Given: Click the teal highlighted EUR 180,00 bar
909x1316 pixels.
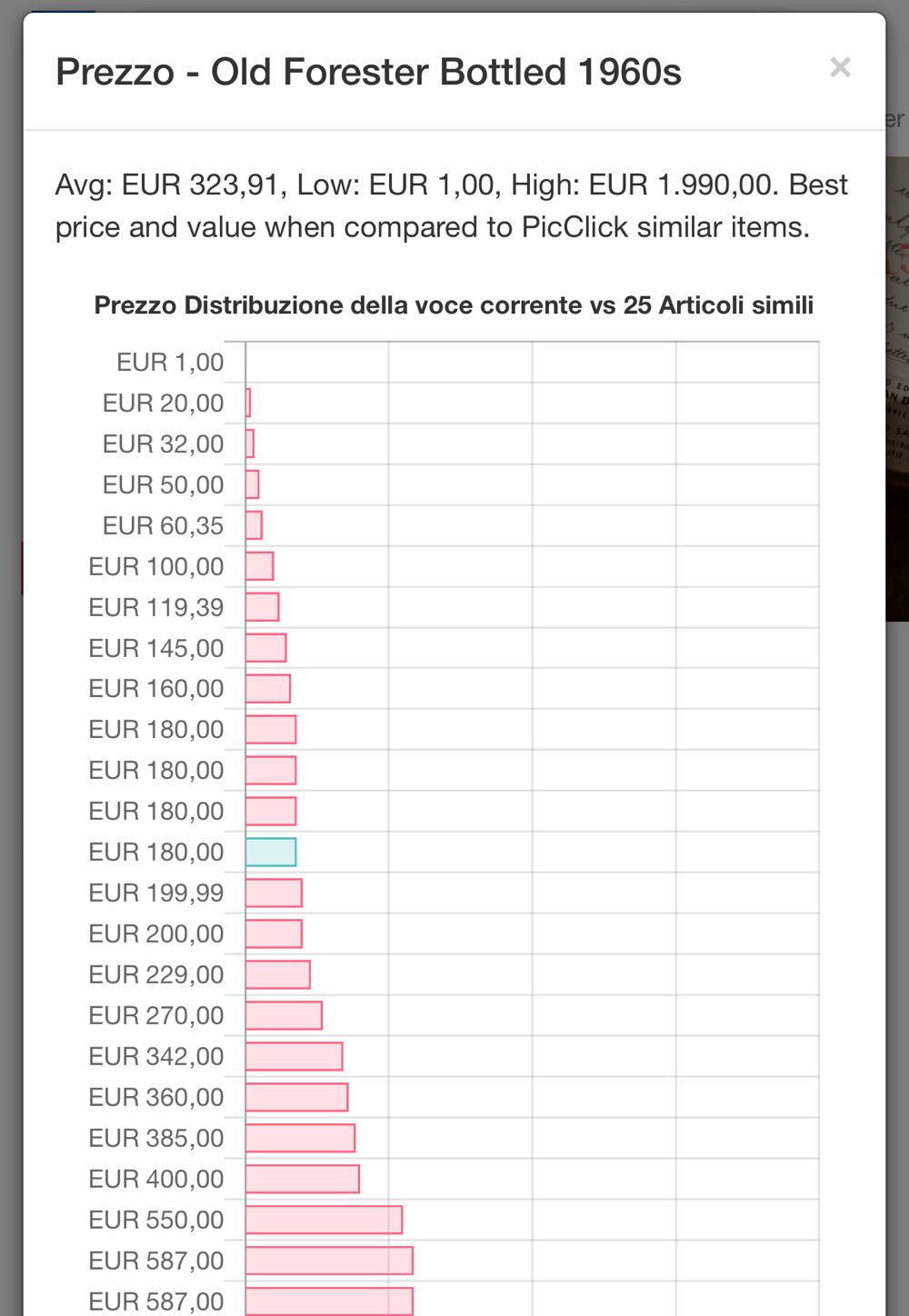Looking at the screenshot, I should tap(271, 852).
